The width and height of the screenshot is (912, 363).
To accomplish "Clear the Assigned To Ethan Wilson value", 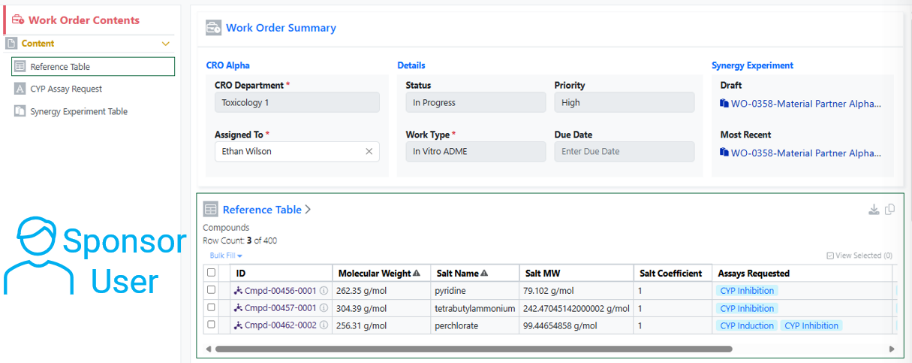I will 369,151.
